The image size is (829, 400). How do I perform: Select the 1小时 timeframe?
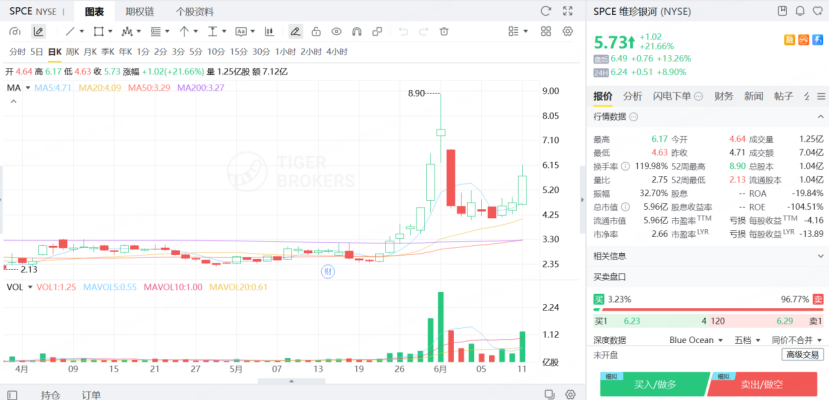tap(285, 52)
